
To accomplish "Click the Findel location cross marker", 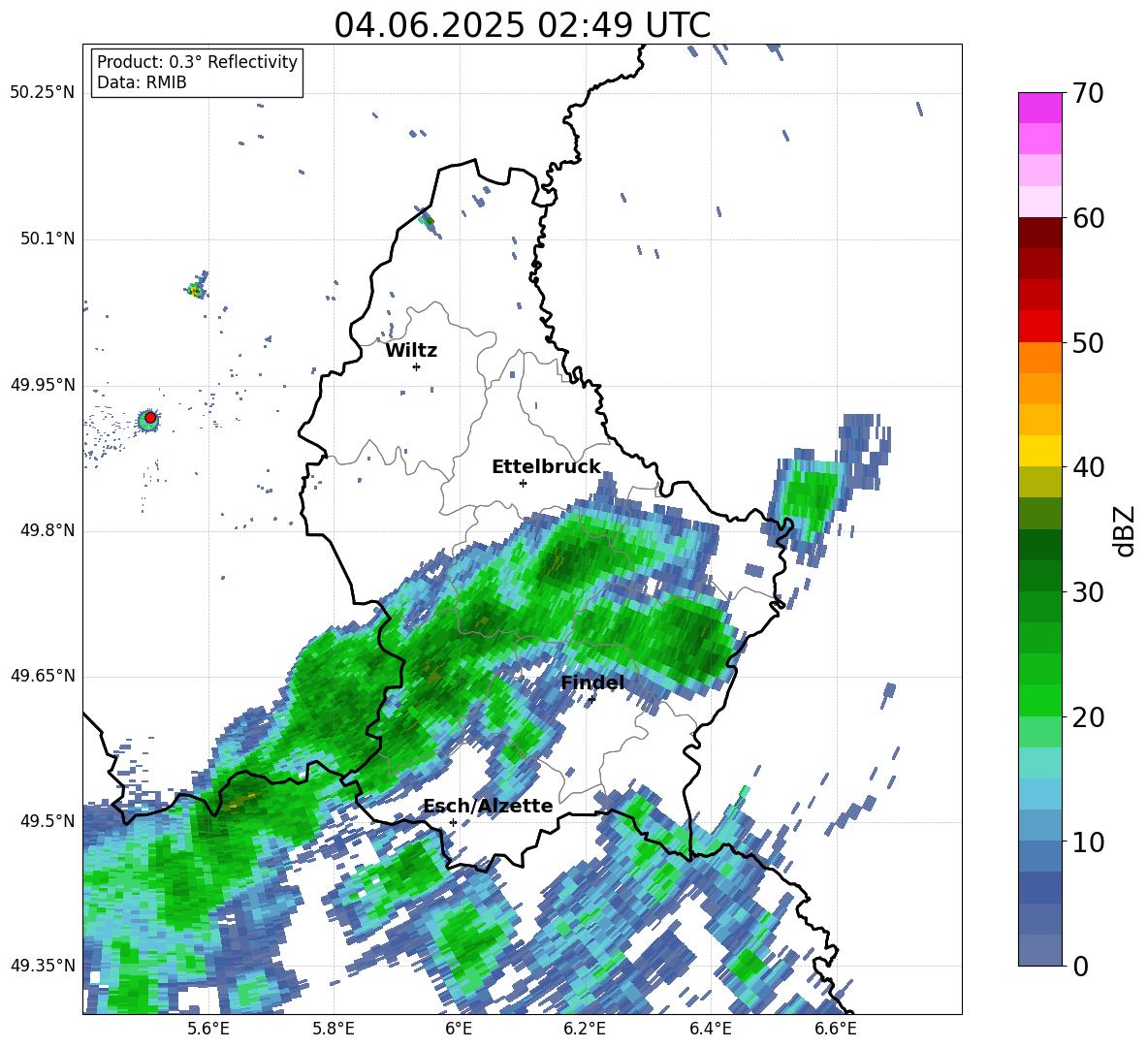I will (x=591, y=699).
